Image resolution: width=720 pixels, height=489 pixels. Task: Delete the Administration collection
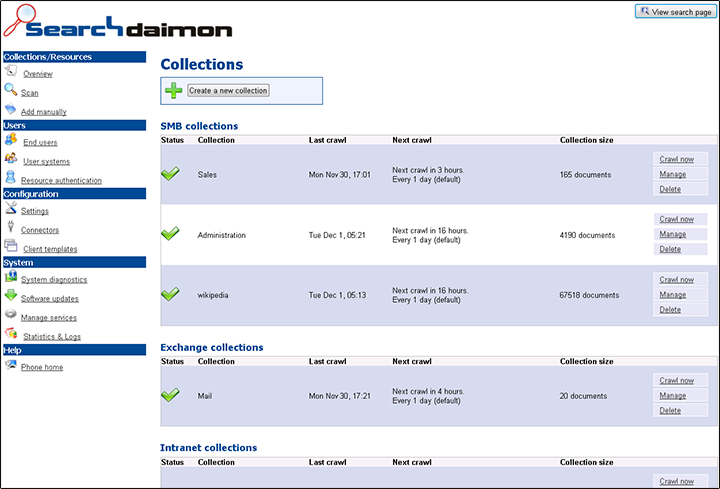pos(670,249)
